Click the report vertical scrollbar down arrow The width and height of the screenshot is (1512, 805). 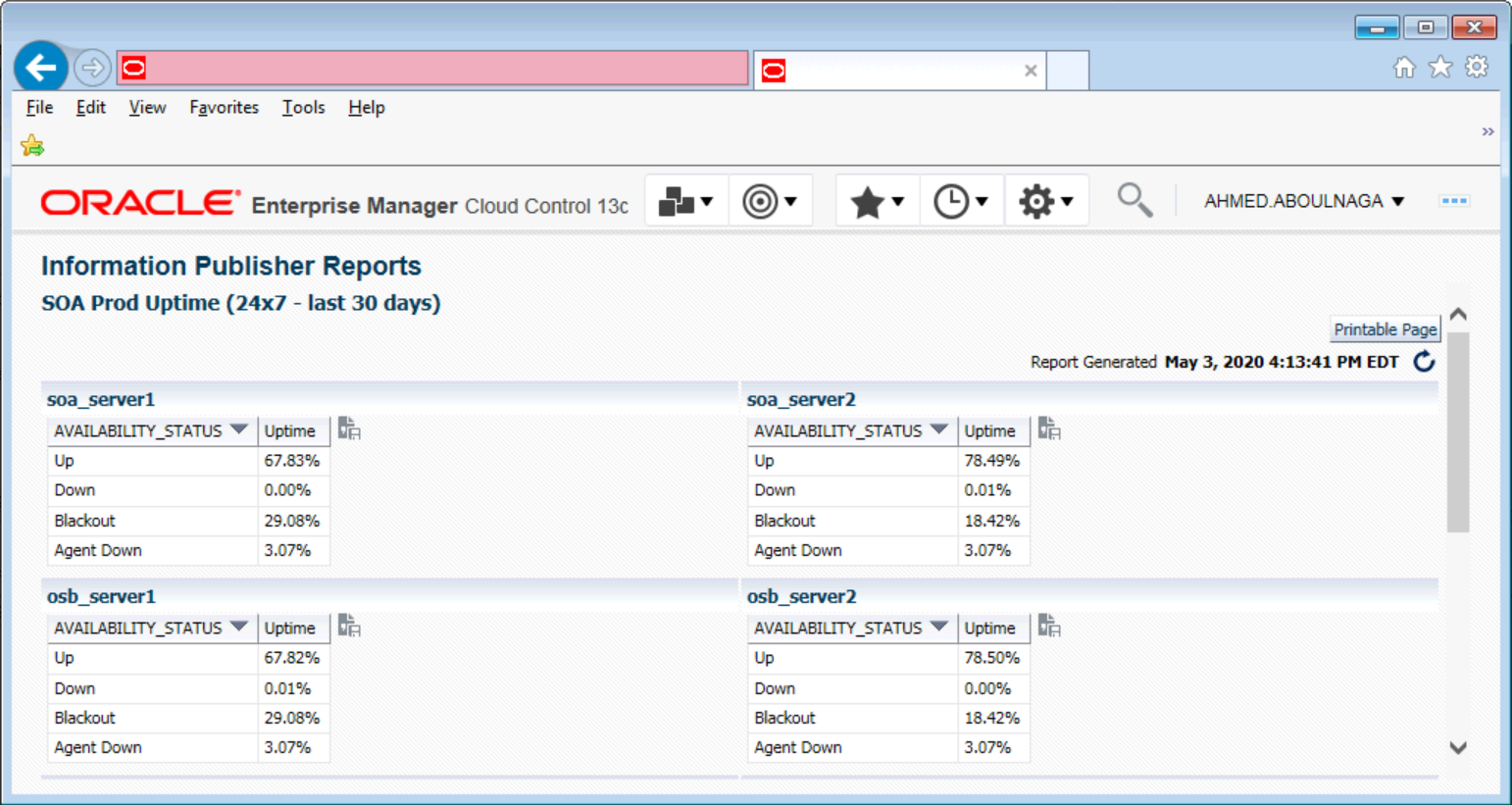[1458, 748]
